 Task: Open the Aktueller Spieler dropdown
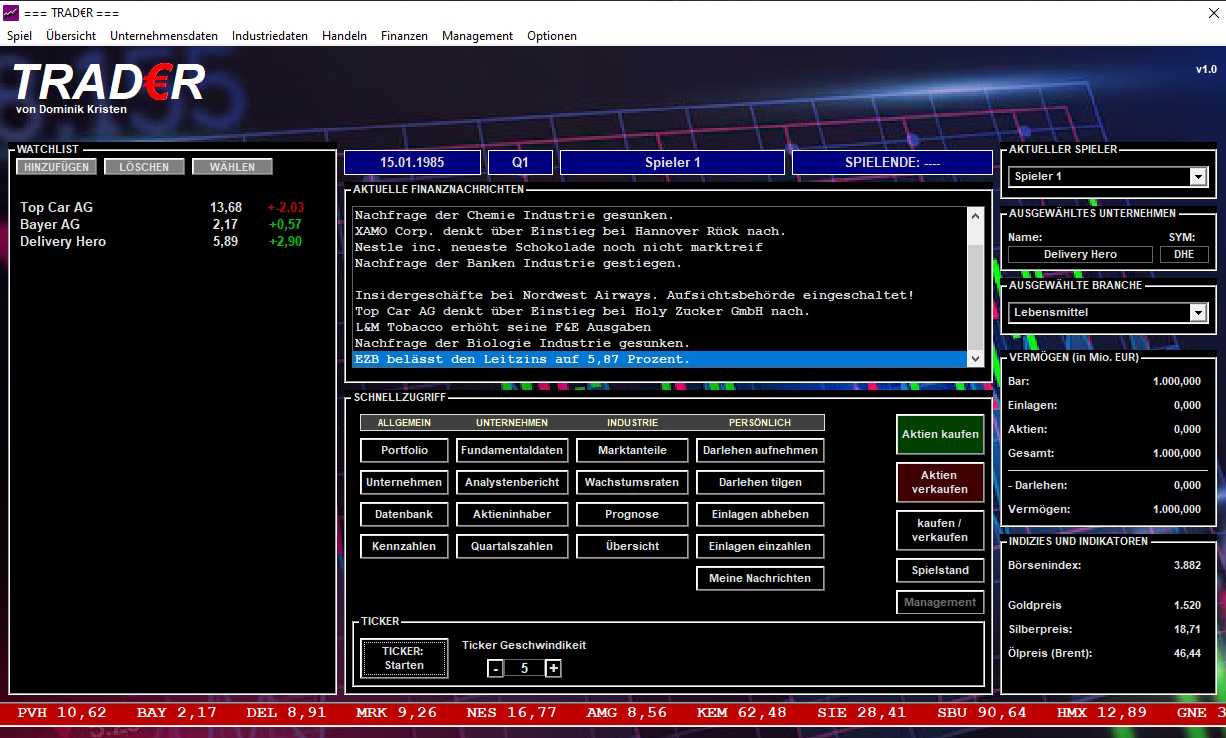pyautogui.click(x=1198, y=177)
